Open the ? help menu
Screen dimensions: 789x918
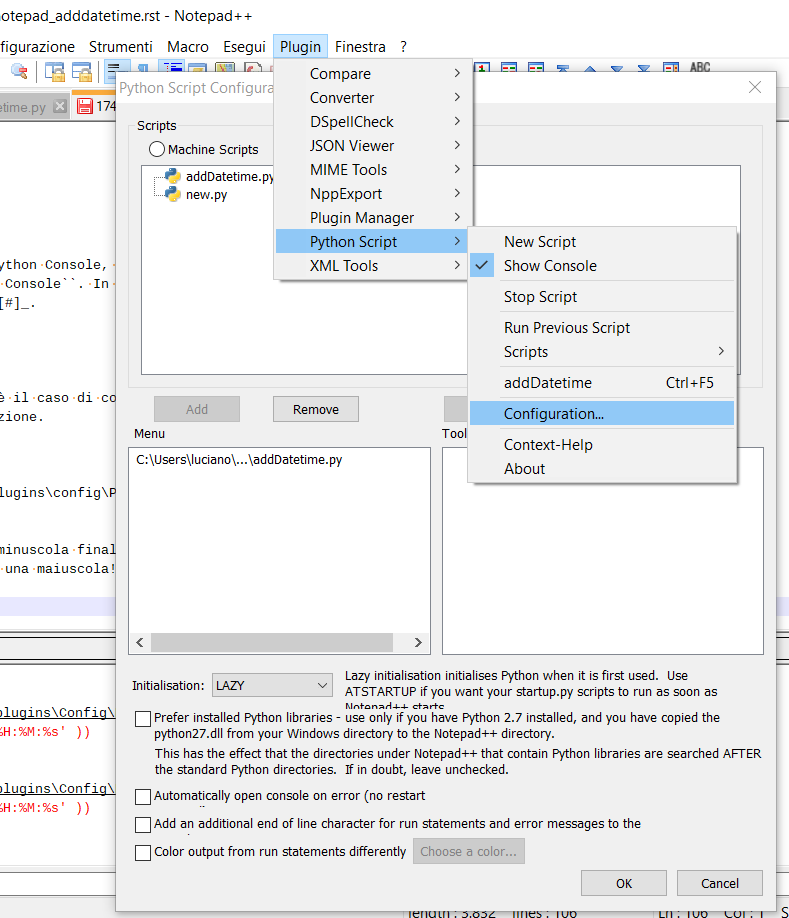point(403,47)
